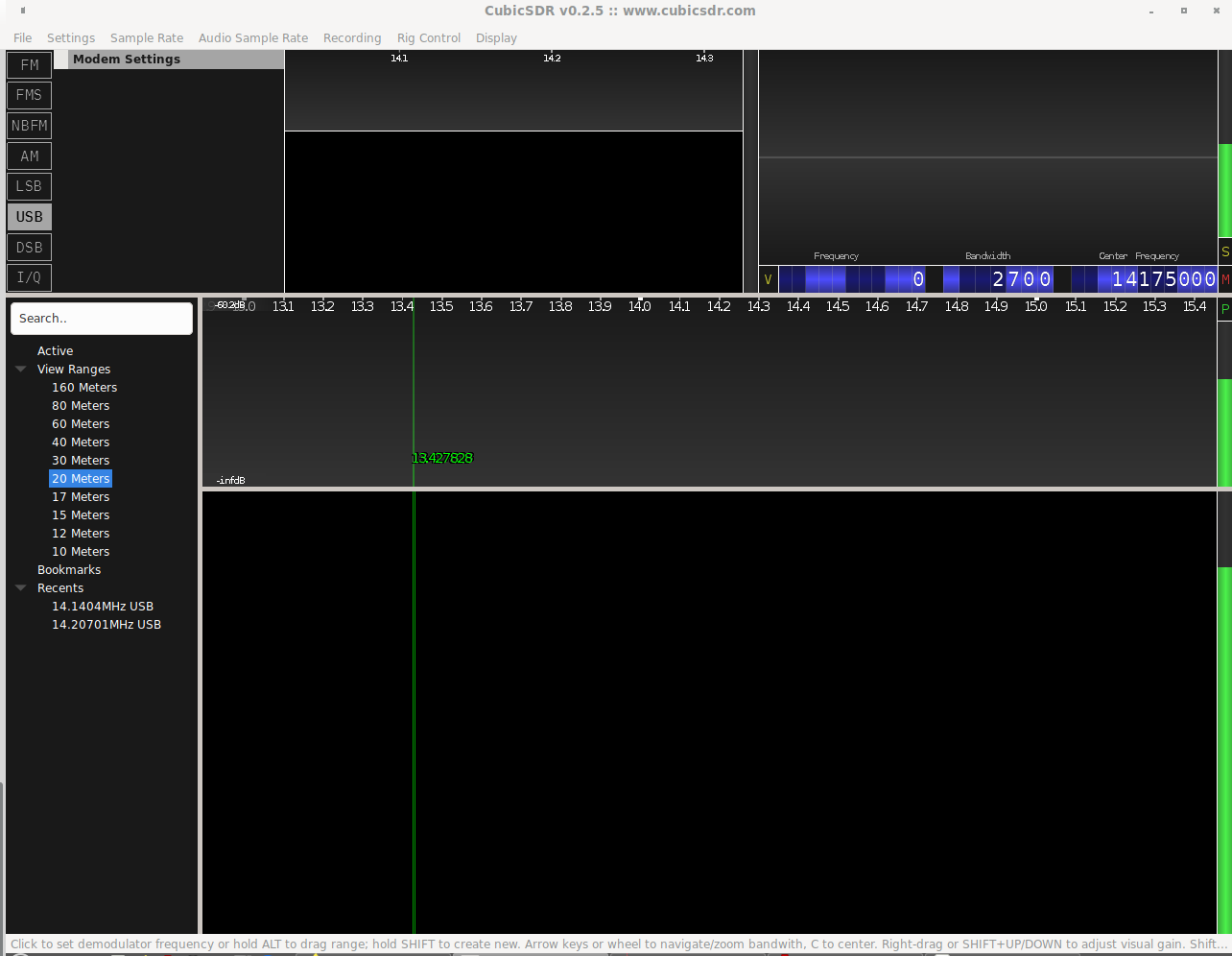Choose the 40 Meters view range

81,442
